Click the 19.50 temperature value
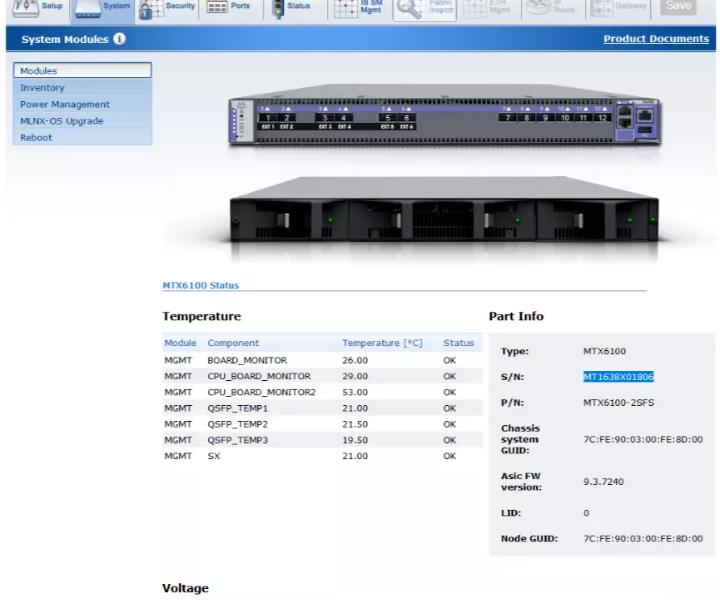The height and width of the screenshot is (600, 720). 355,440
